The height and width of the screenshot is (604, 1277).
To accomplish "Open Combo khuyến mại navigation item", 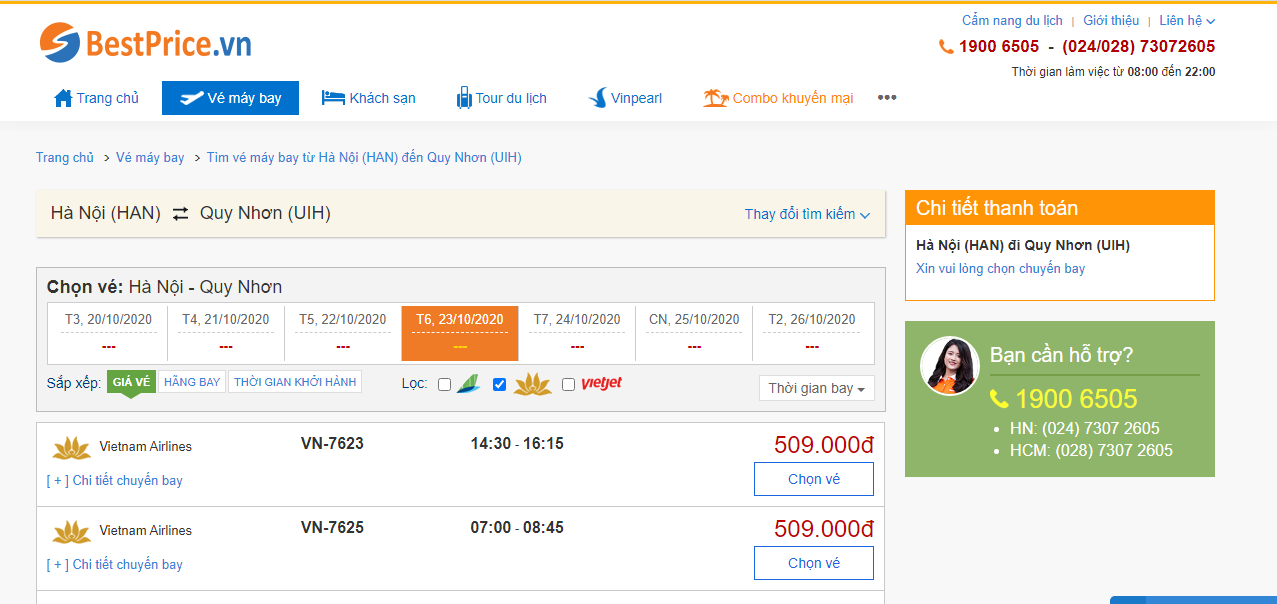I will point(778,98).
